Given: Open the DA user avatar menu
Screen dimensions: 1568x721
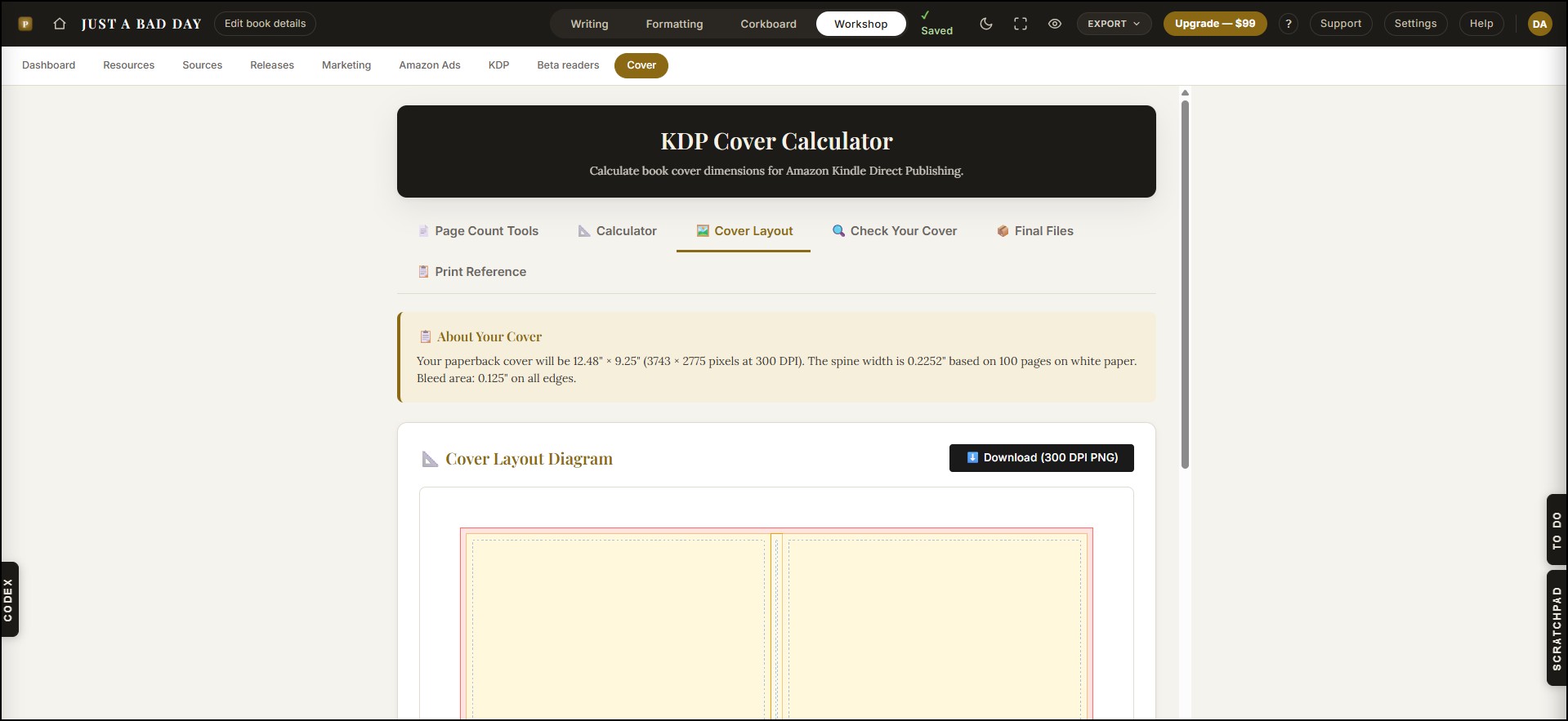Looking at the screenshot, I should 1539,24.
